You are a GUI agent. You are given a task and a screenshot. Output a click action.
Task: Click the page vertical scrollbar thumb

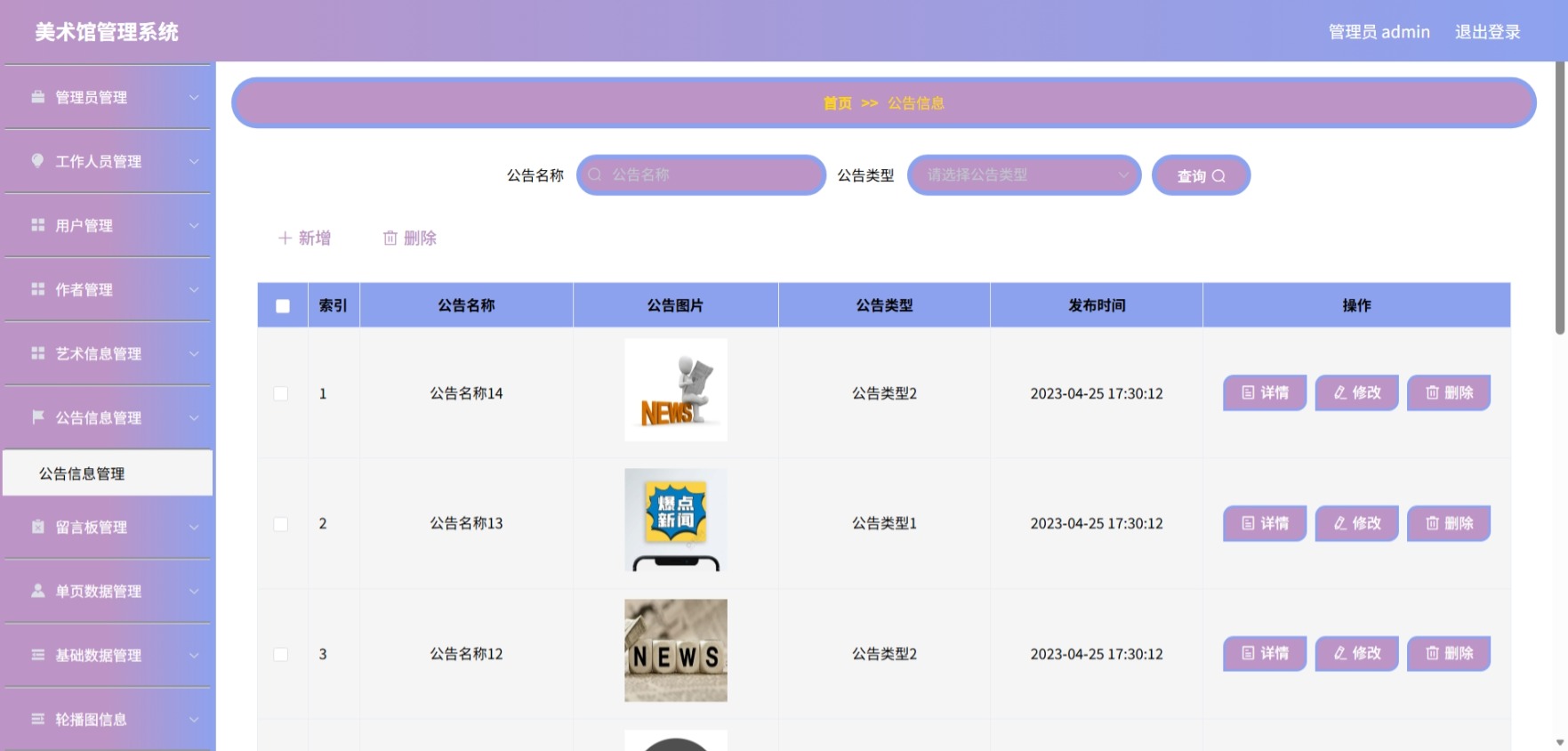pyautogui.click(x=1560, y=198)
